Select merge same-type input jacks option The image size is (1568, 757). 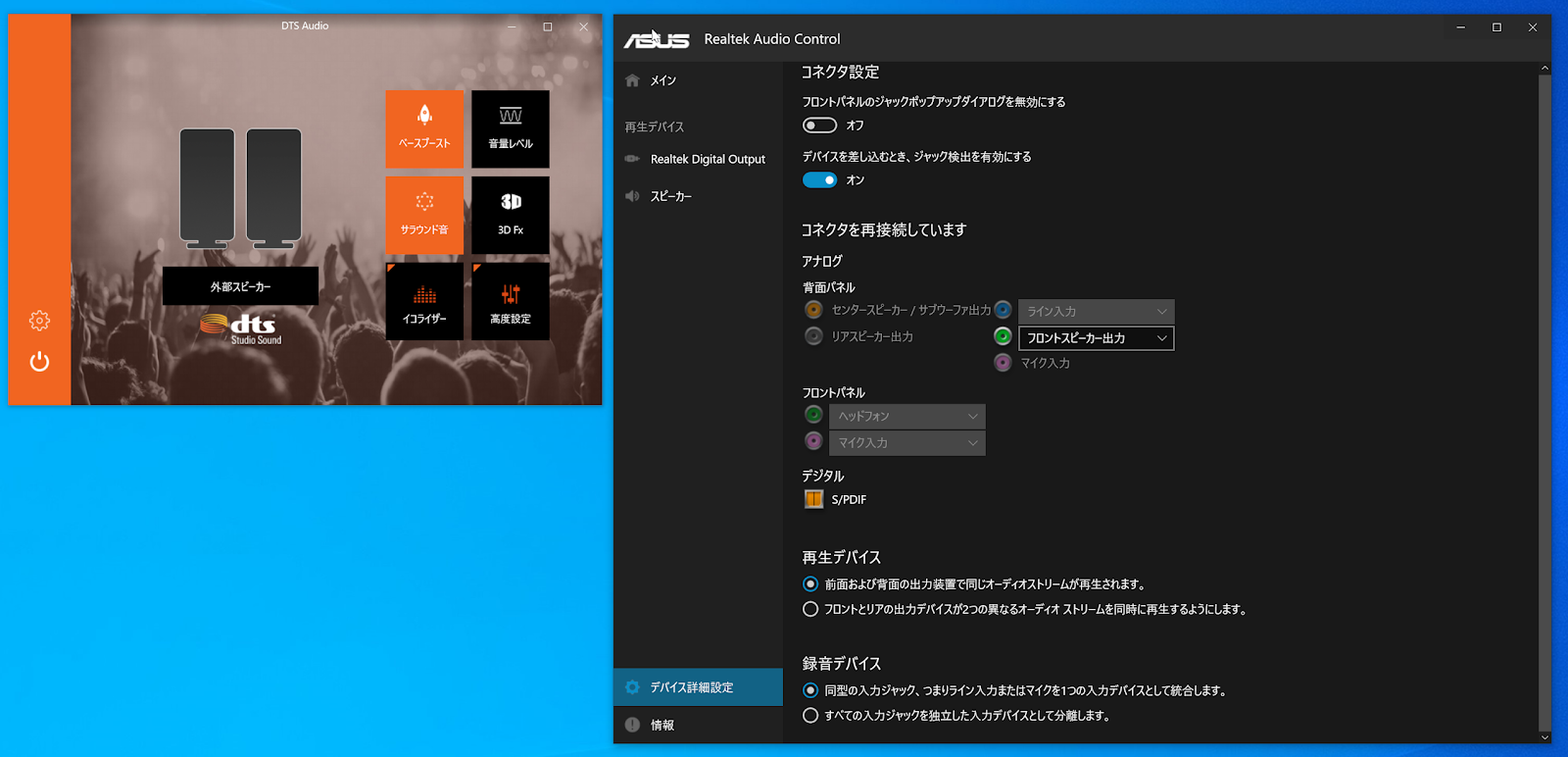(810, 690)
